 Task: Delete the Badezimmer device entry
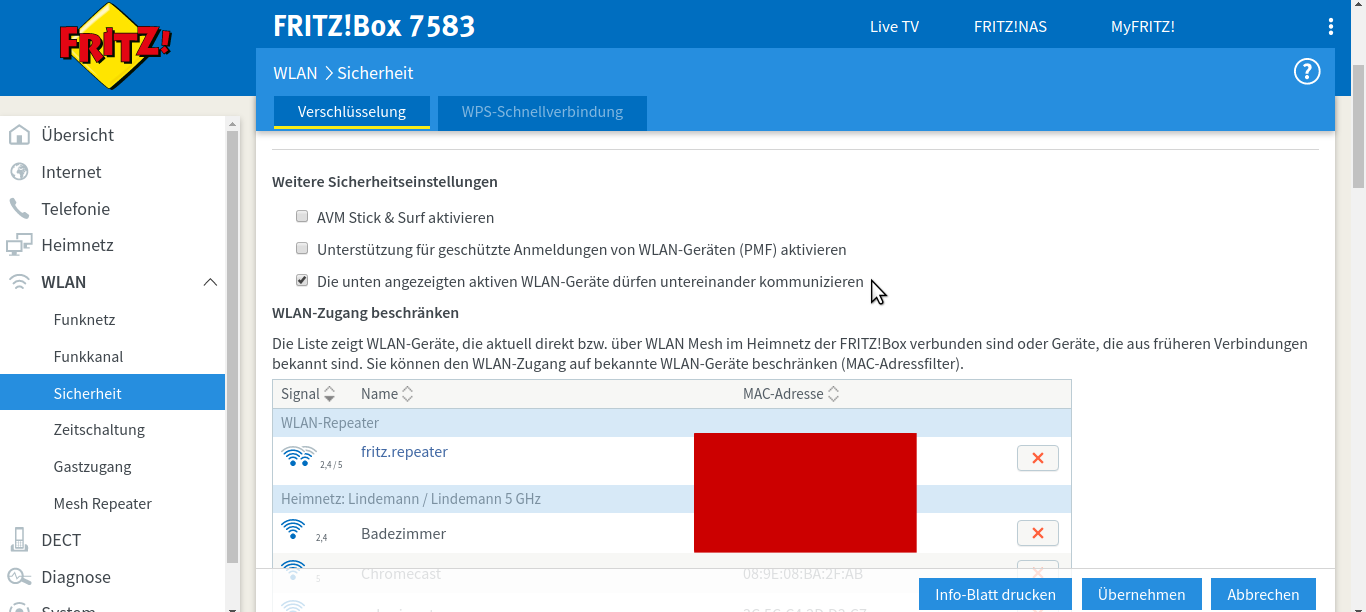(x=1037, y=533)
